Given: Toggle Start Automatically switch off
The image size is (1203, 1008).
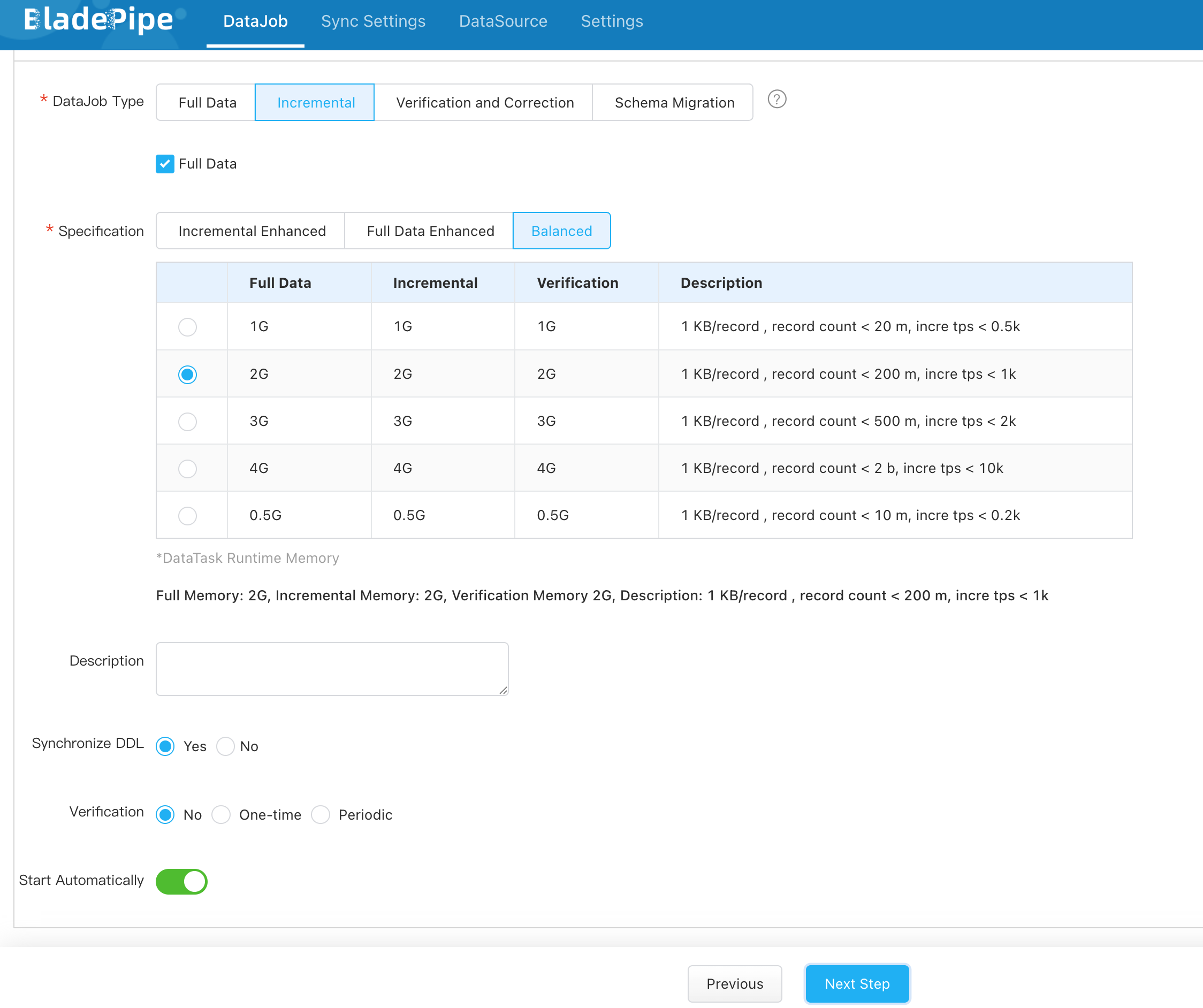Looking at the screenshot, I should (181, 881).
